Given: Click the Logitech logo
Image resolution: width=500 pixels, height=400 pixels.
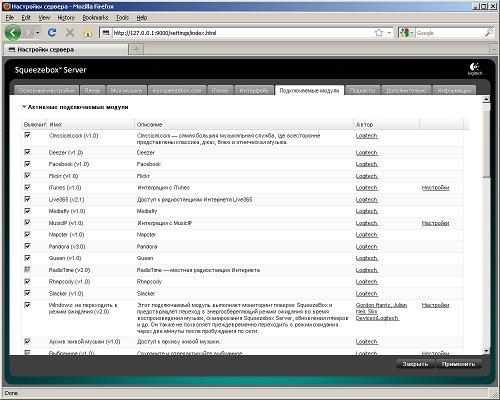Looking at the screenshot, I should pos(474,69).
